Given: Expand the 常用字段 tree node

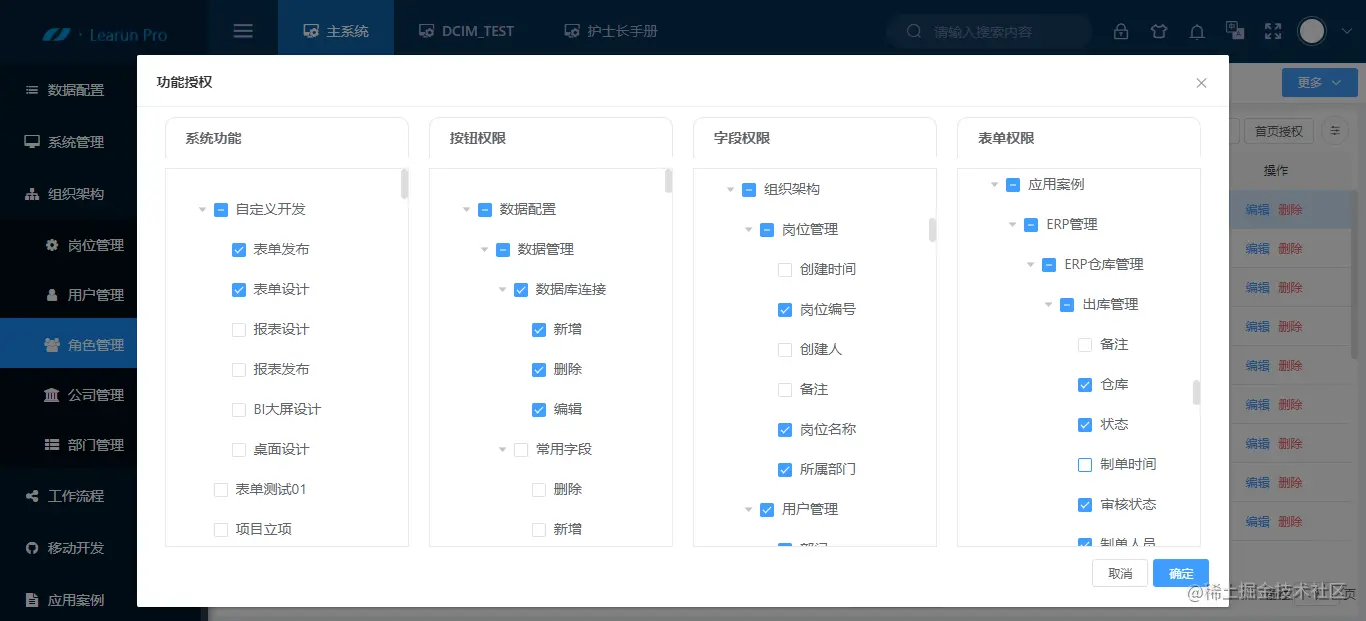Looking at the screenshot, I should point(504,449).
